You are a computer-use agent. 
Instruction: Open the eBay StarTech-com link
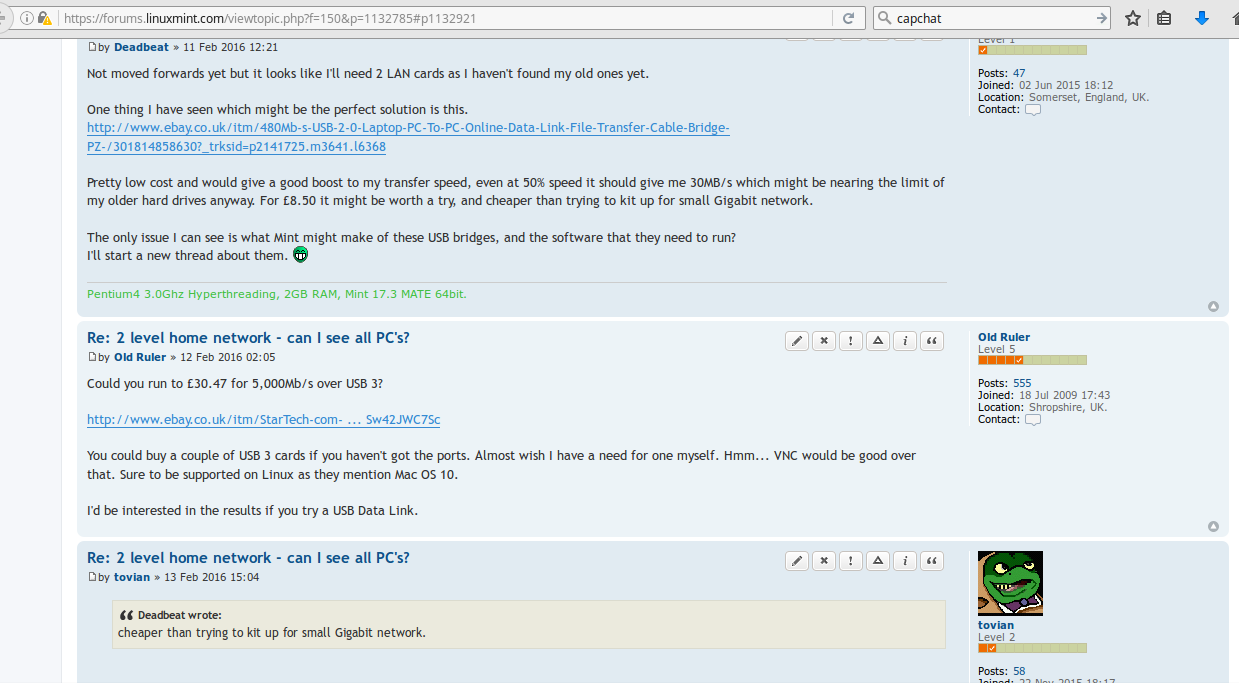coord(263,420)
